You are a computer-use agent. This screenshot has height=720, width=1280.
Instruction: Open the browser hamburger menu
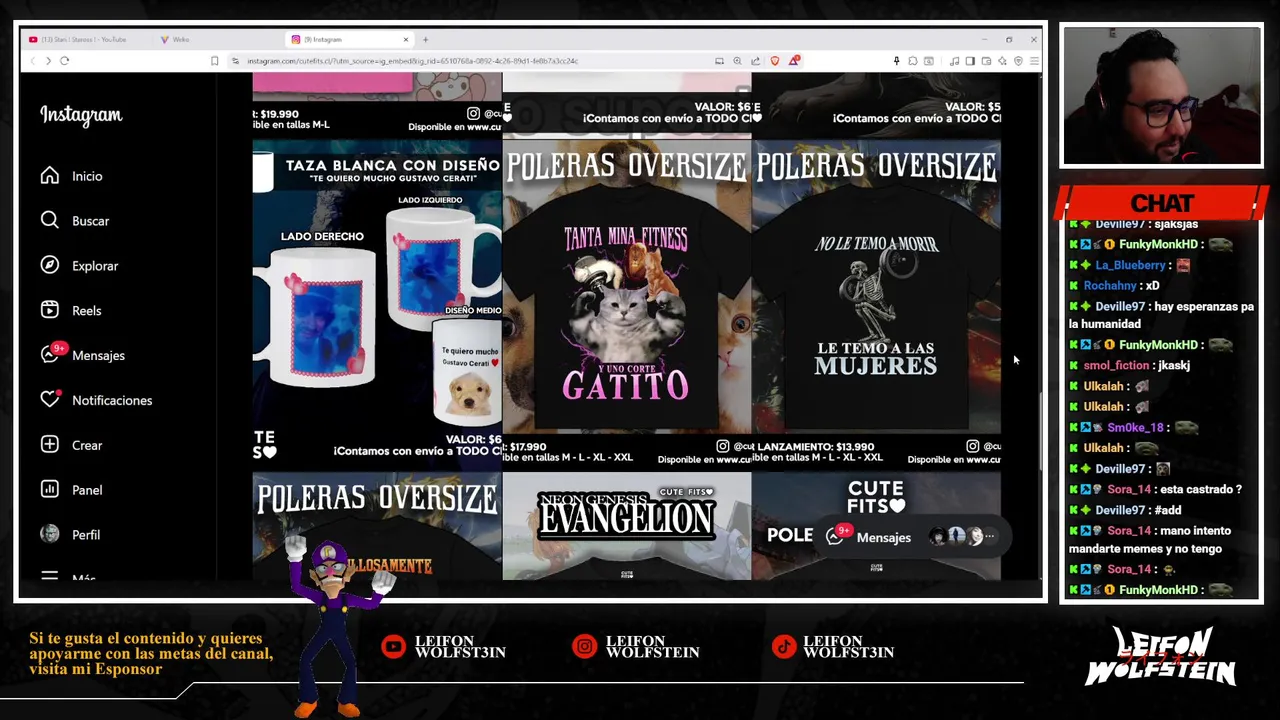coord(1034,61)
